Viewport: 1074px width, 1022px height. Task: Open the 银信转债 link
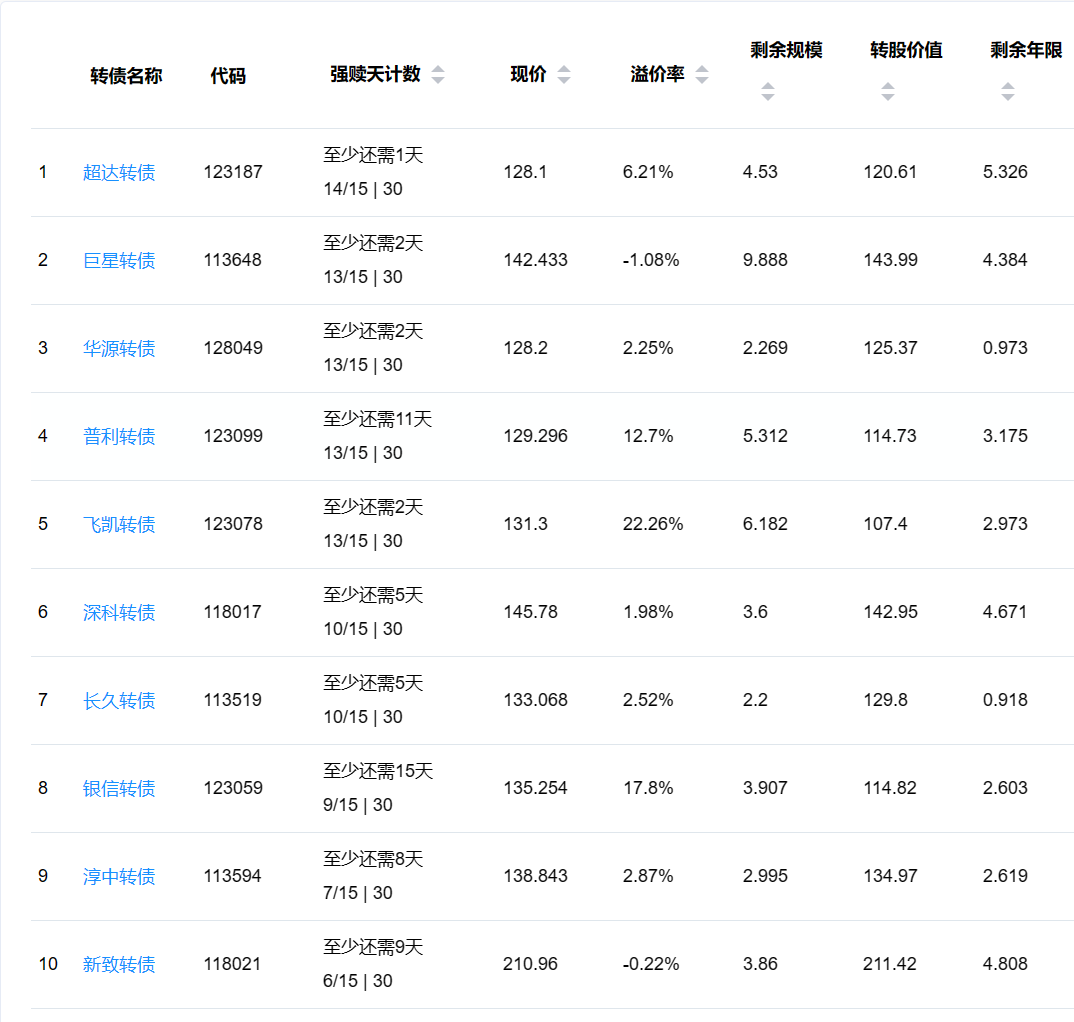point(119,789)
